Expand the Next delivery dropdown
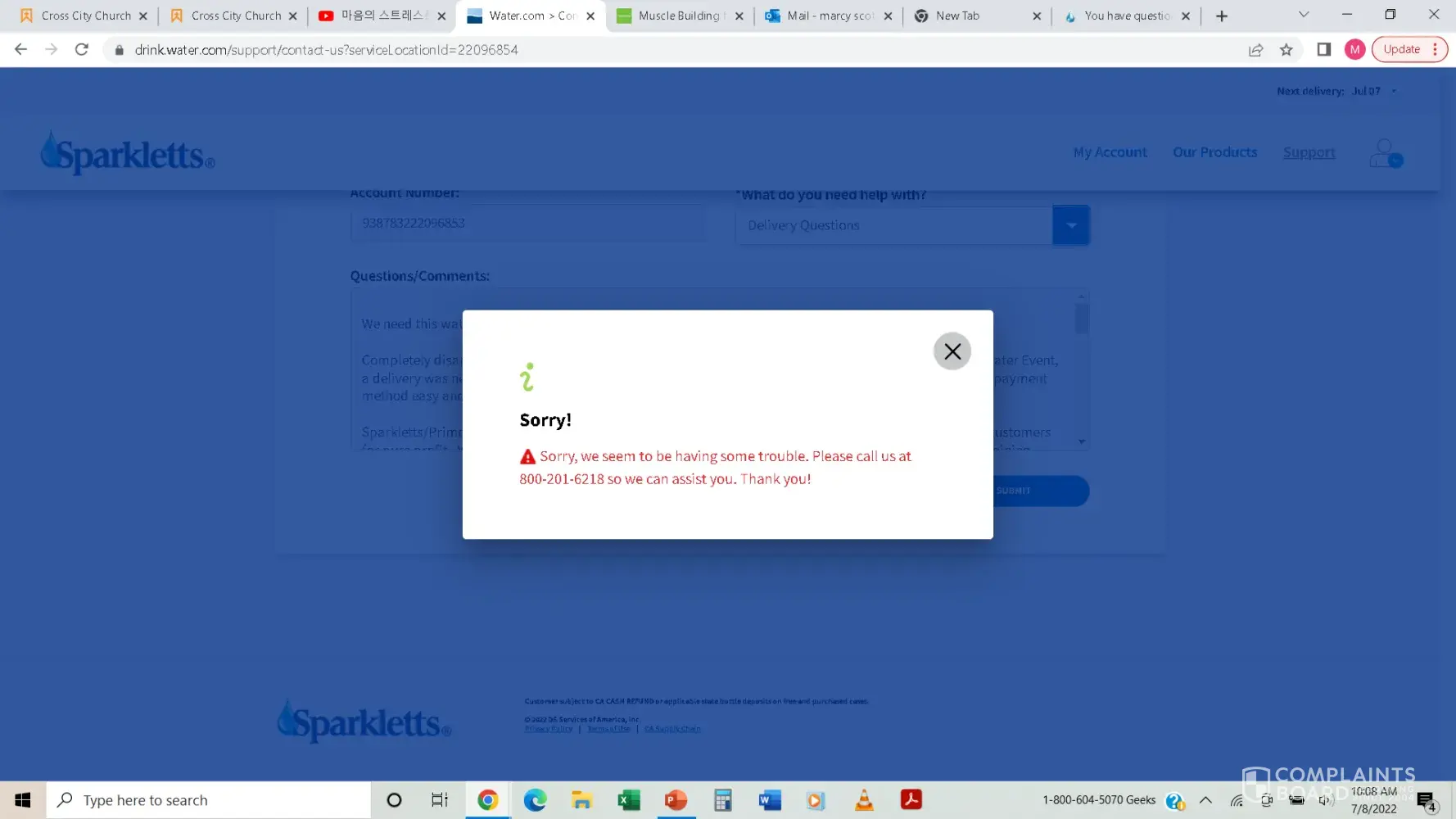Viewport: 1456px width, 819px height. pos(1394,92)
